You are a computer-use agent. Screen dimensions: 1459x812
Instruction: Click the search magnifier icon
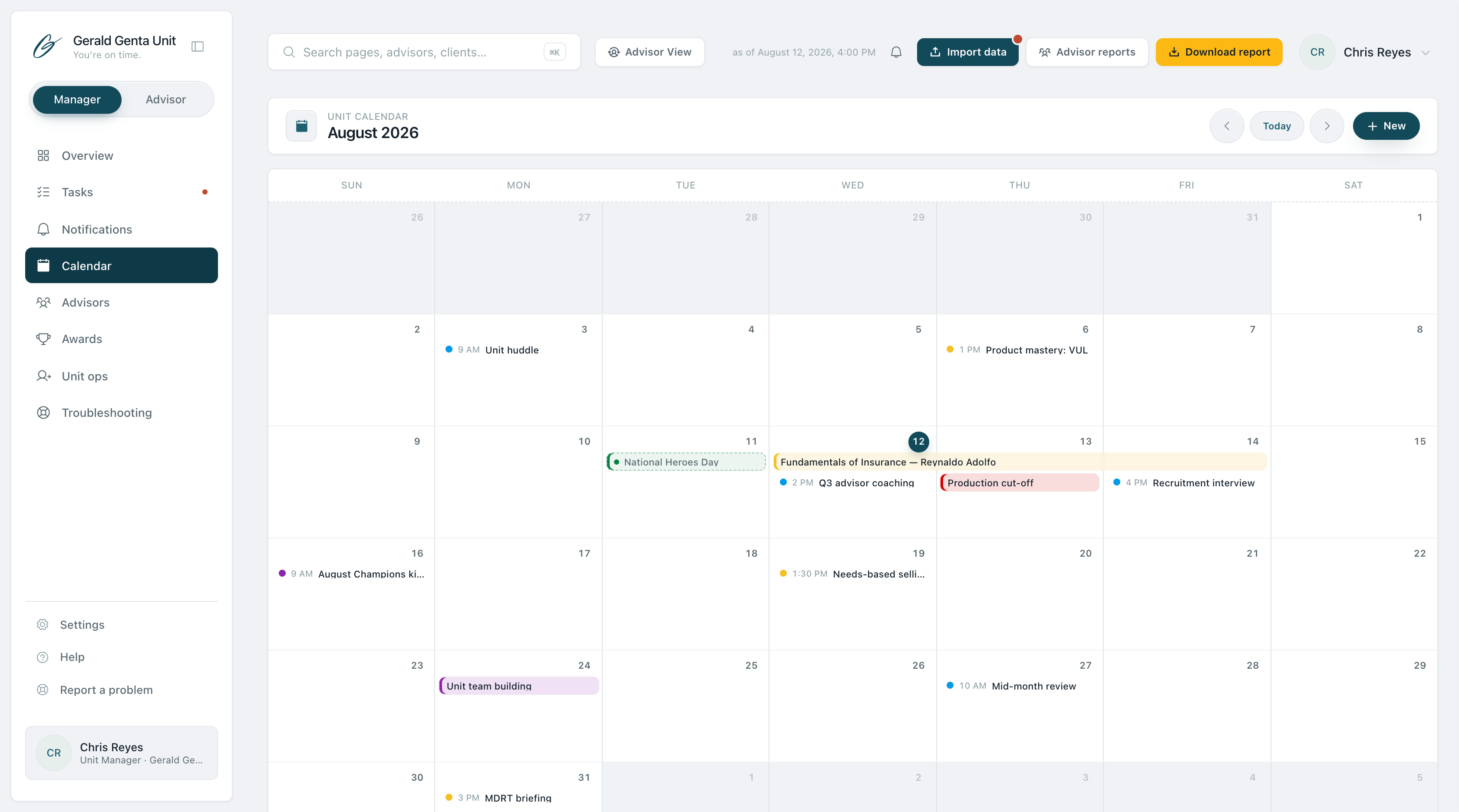click(289, 52)
